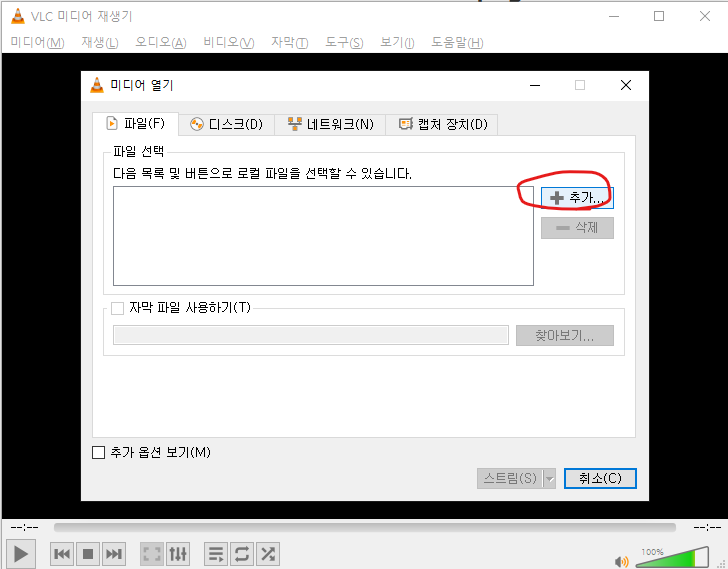Stop playback with the stop icon

(x=88, y=554)
